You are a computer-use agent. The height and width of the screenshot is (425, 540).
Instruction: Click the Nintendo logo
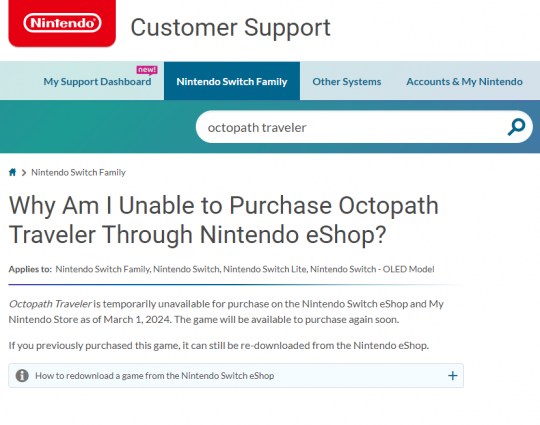click(62, 23)
